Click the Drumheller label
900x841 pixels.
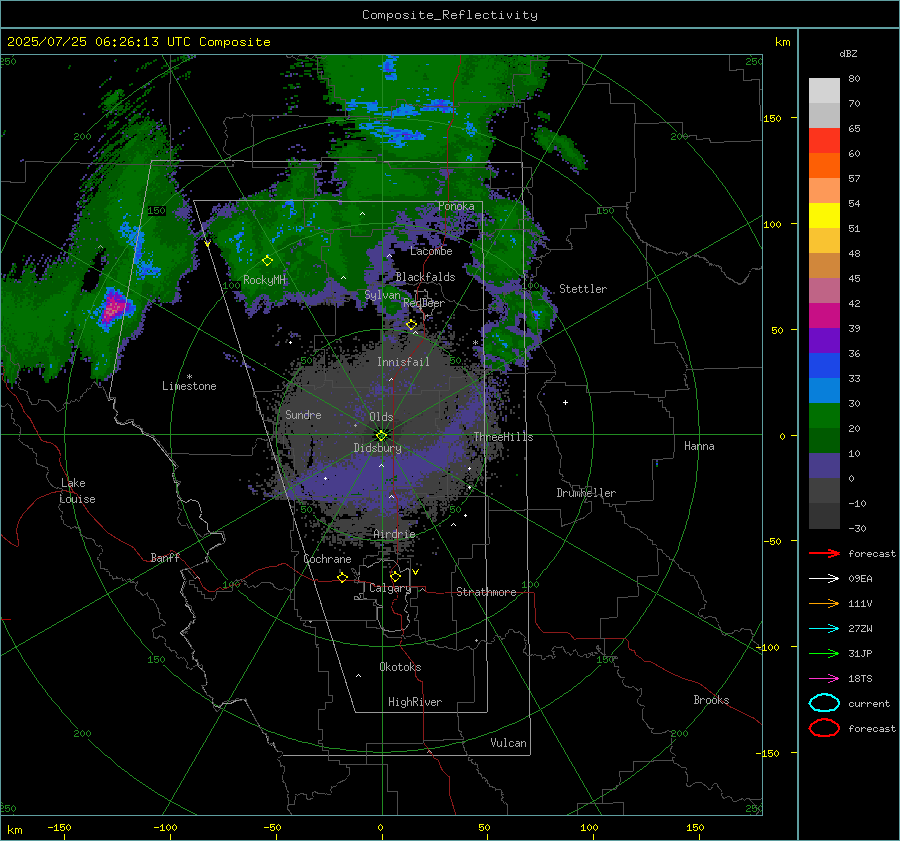(x=586, y=493)
